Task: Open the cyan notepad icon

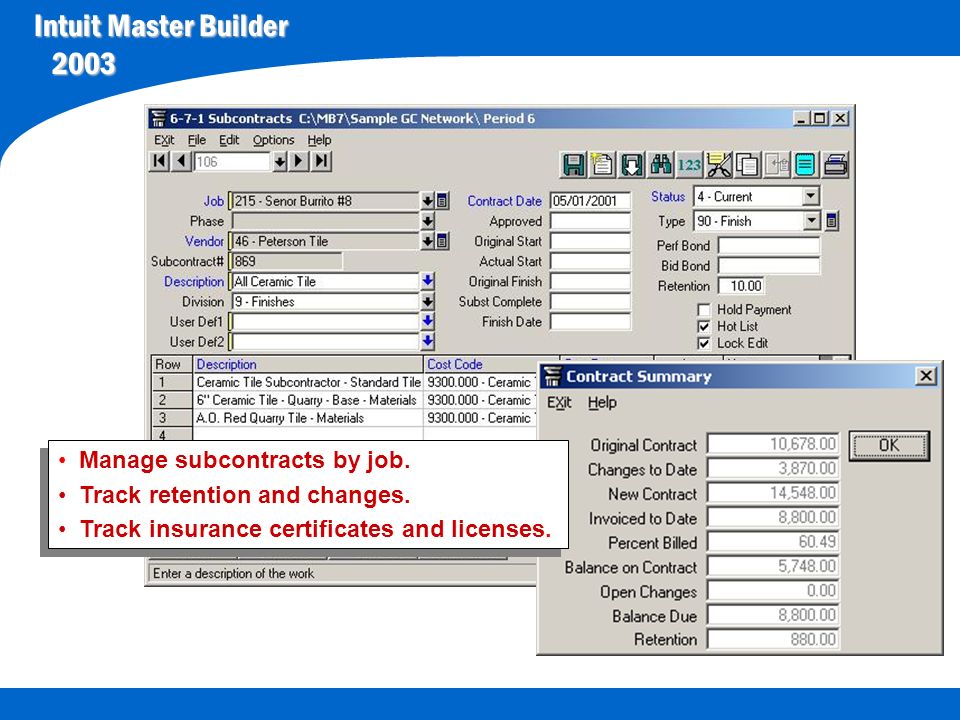Action: click(x=806, y=165)
